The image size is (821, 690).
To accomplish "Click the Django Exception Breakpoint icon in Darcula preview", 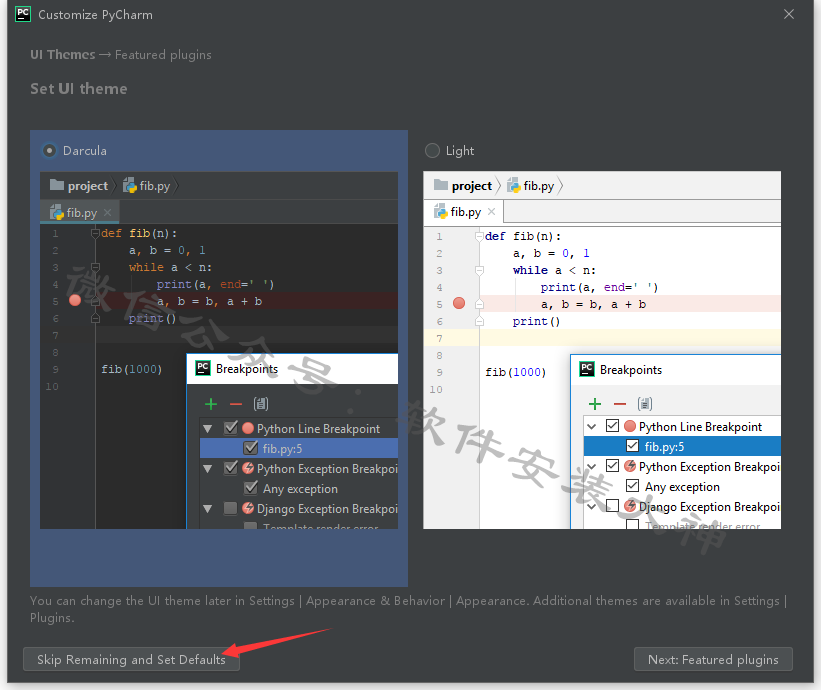I will coord(248,508).
